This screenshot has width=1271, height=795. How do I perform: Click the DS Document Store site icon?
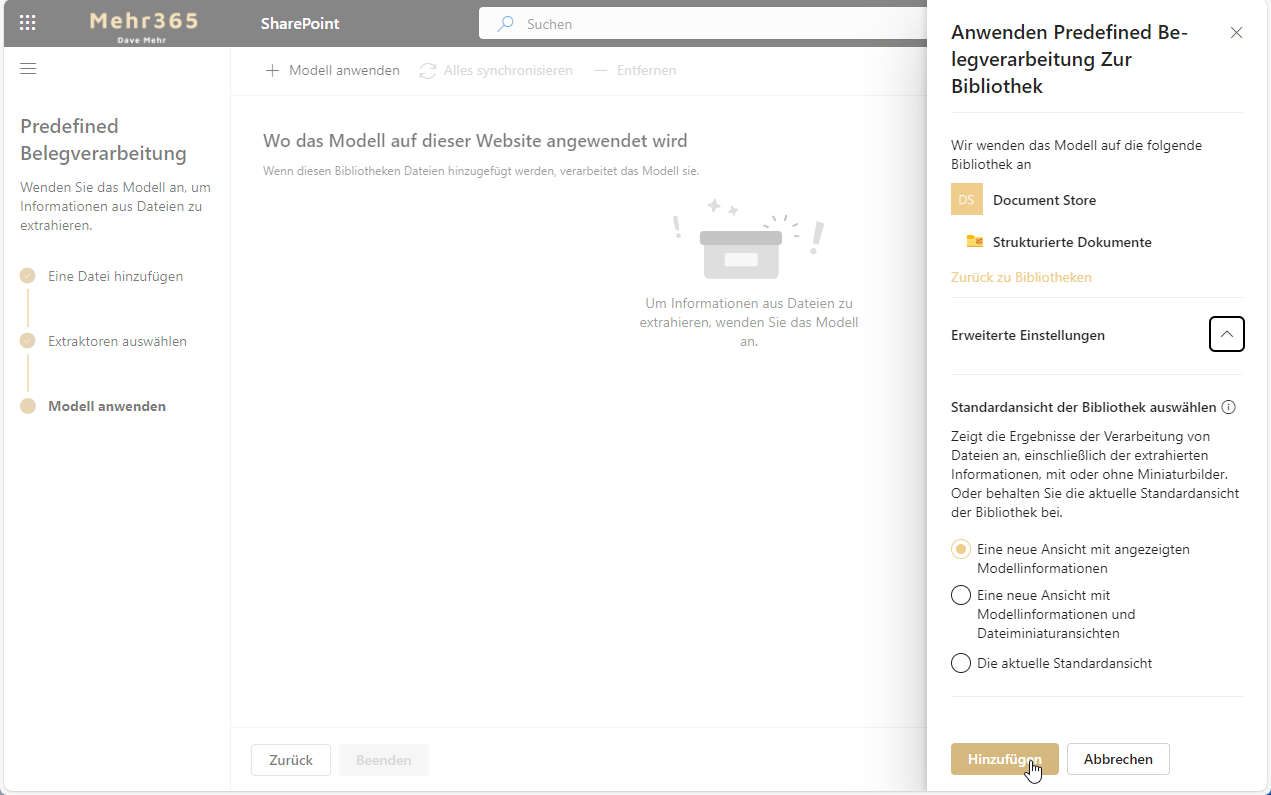966,200
